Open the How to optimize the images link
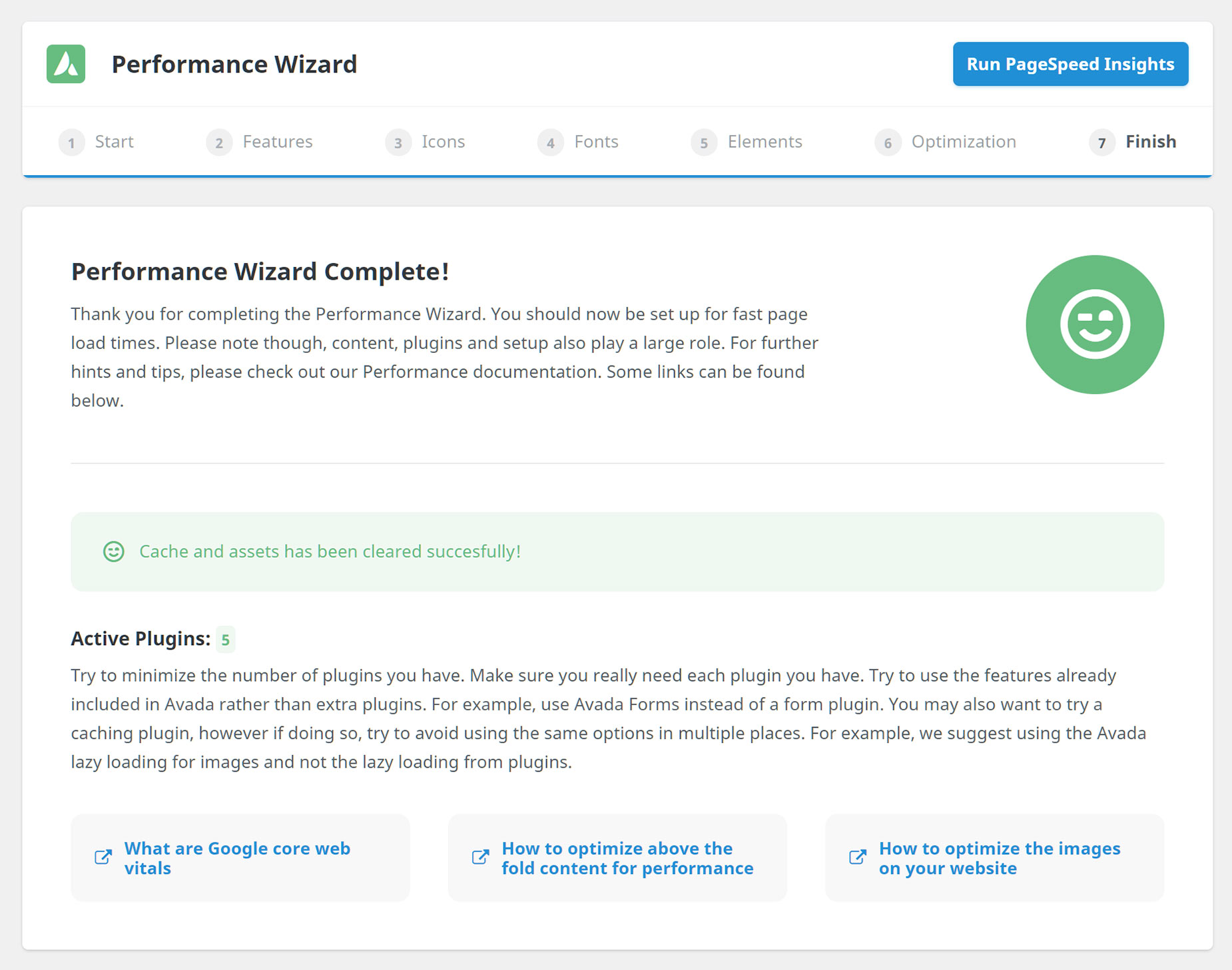This screenshot has height=970, width=1232. pyautogui.click(x=995, y=858)
